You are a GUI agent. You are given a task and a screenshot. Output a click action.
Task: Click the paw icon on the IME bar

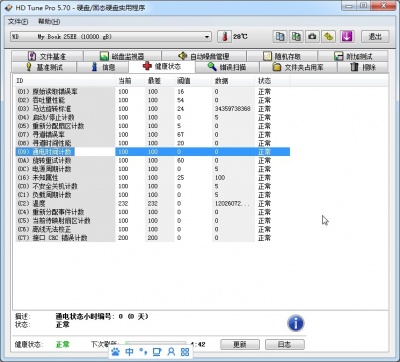[115, 351]
